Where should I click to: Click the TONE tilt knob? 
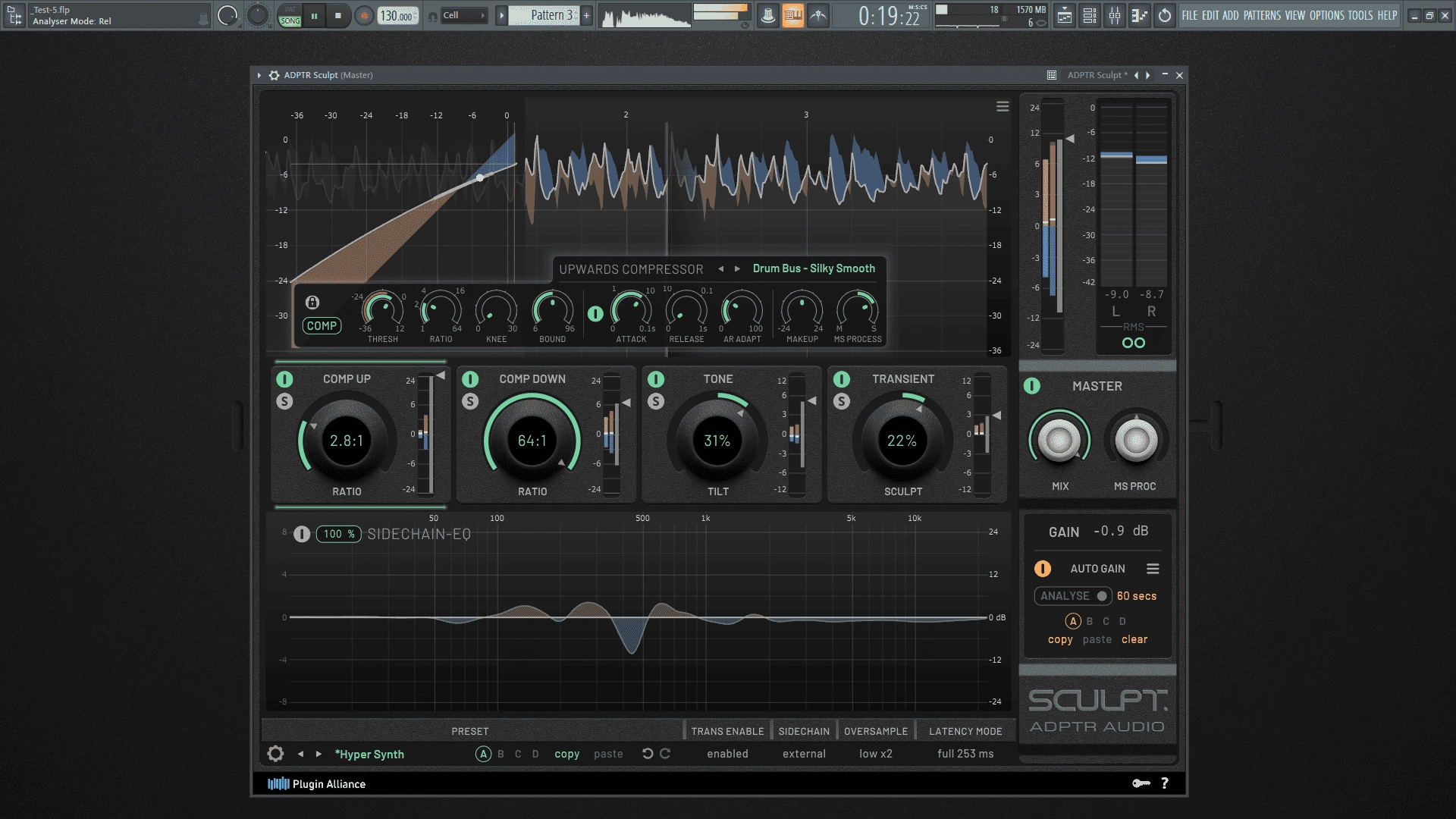pos(717,441)
